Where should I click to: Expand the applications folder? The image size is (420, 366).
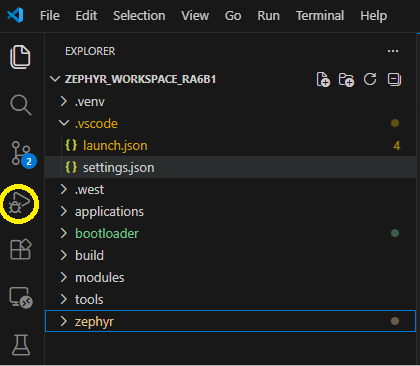64,211
